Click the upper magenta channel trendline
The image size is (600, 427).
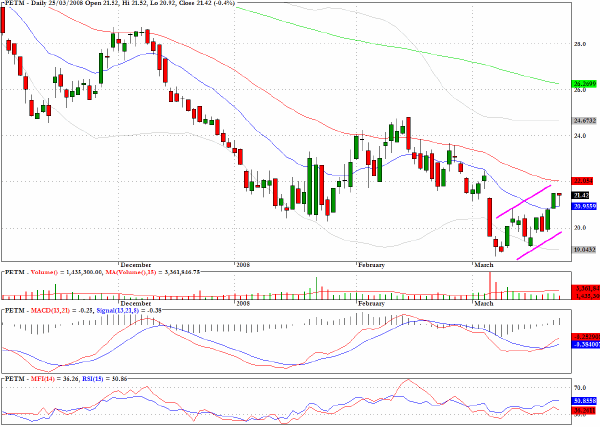(523, 202)
